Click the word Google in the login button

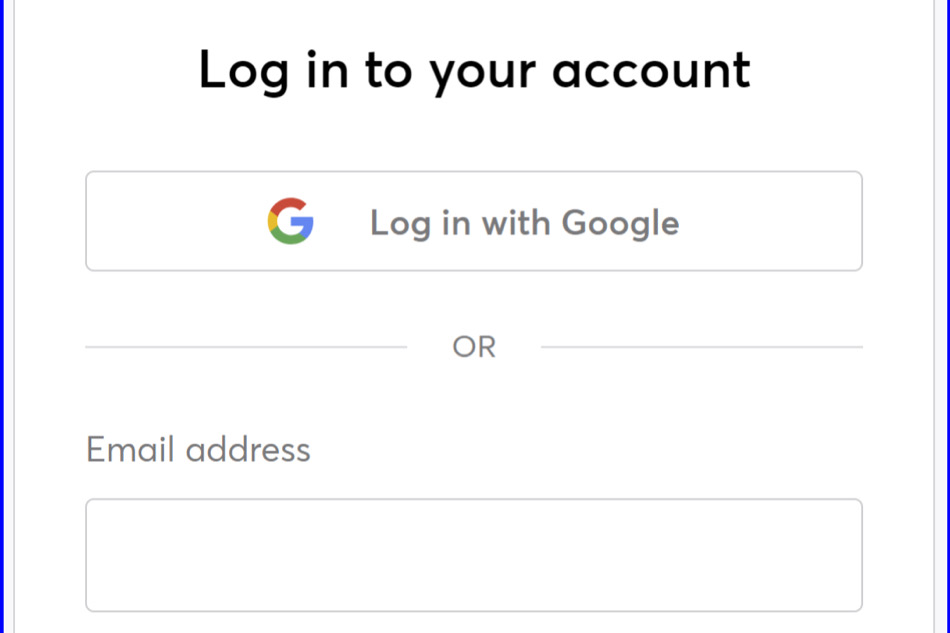(620, 224)
